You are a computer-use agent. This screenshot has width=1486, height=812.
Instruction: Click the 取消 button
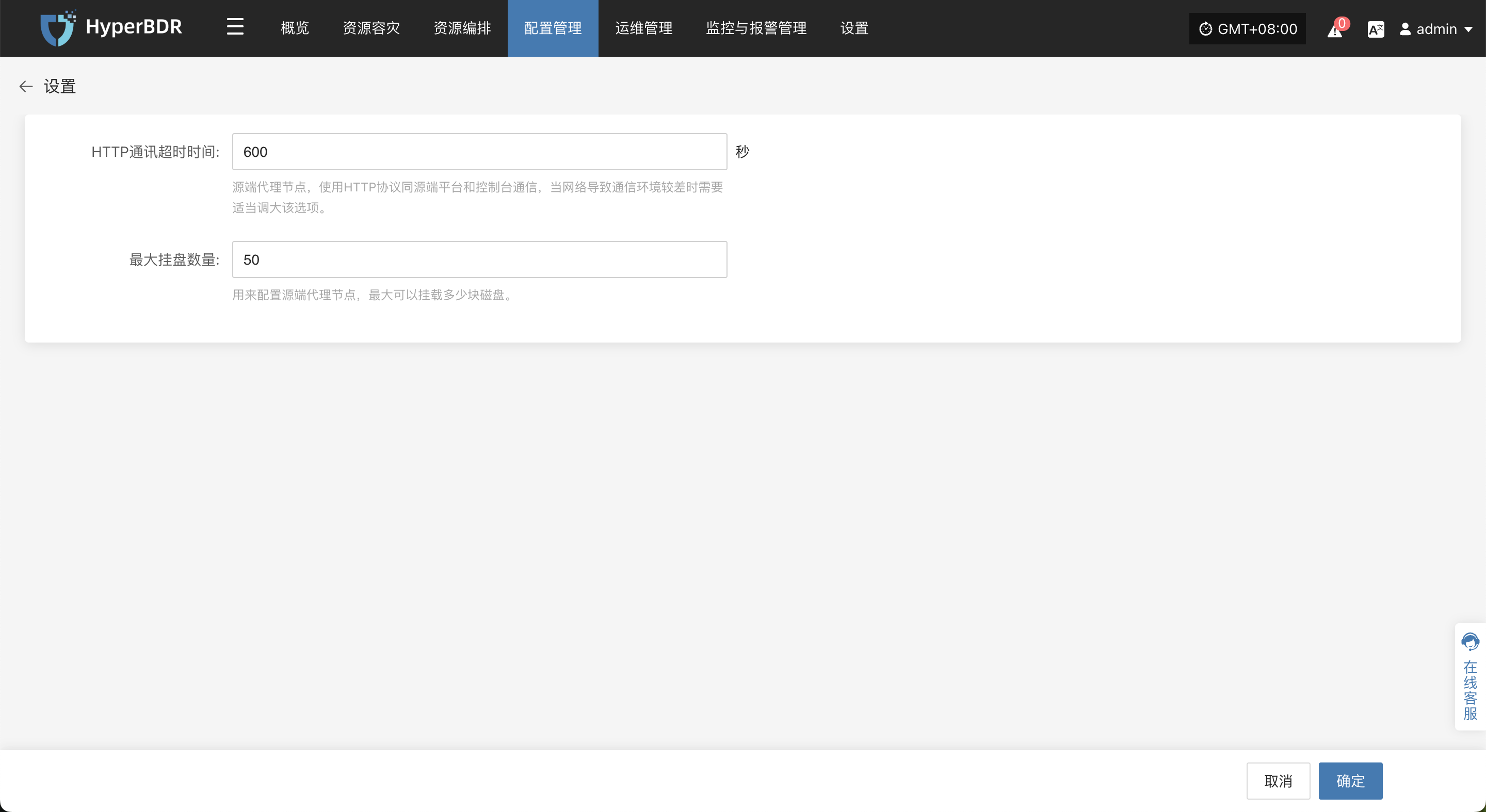[1279, 781]
